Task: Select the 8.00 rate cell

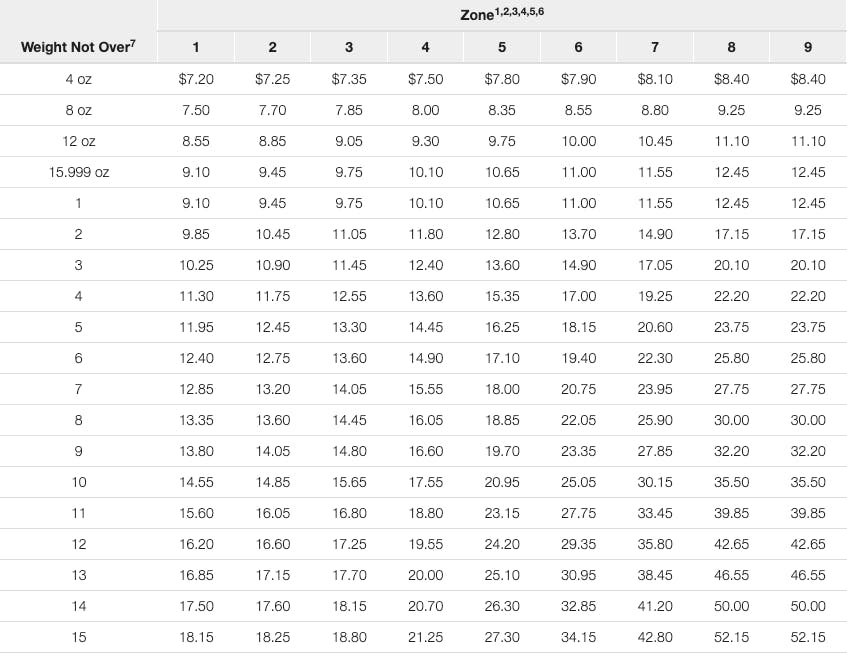Action: click(425, 110)
